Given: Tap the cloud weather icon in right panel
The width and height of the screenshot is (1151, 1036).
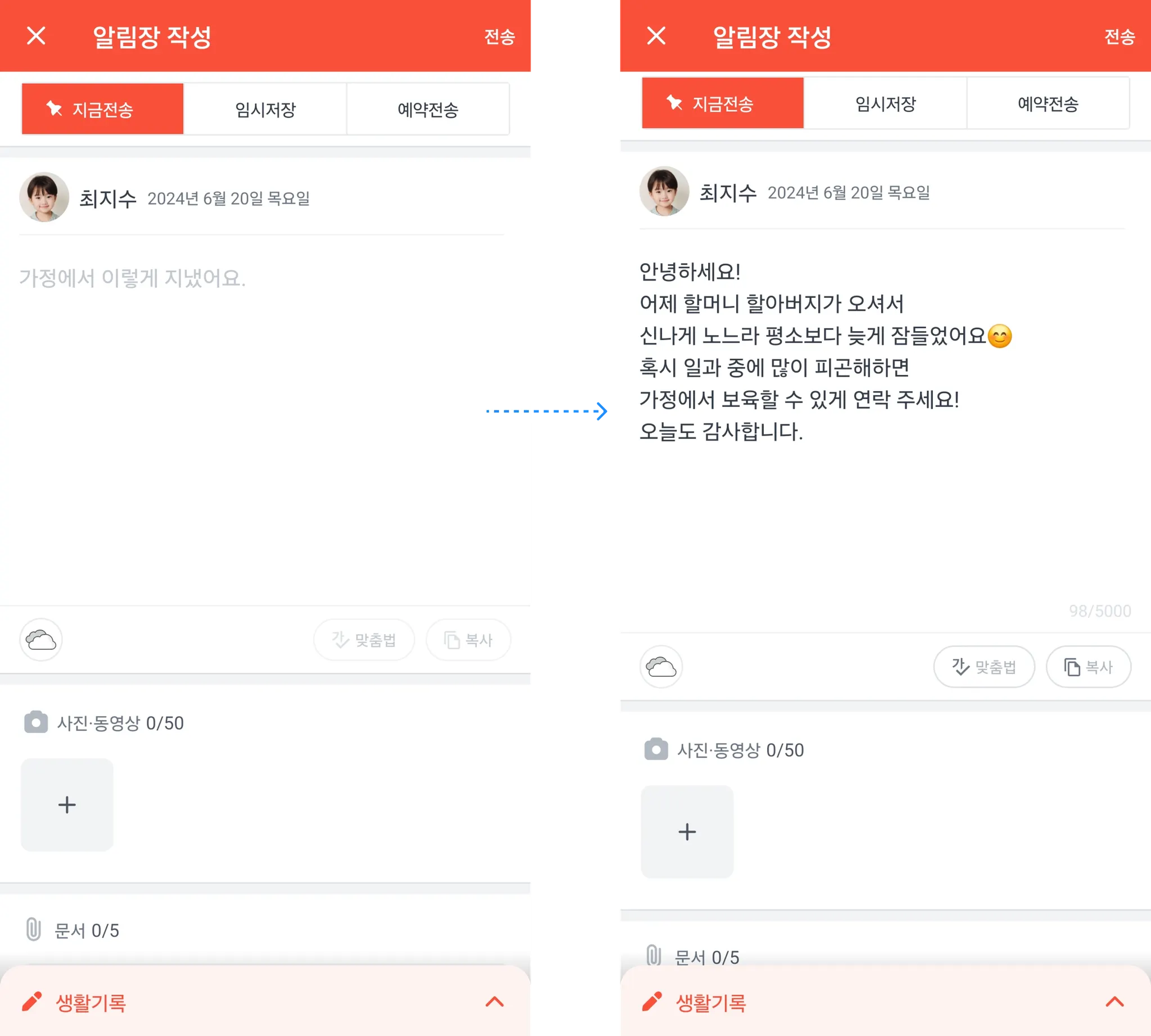Looking at the screenshot, I should point(661,667).
